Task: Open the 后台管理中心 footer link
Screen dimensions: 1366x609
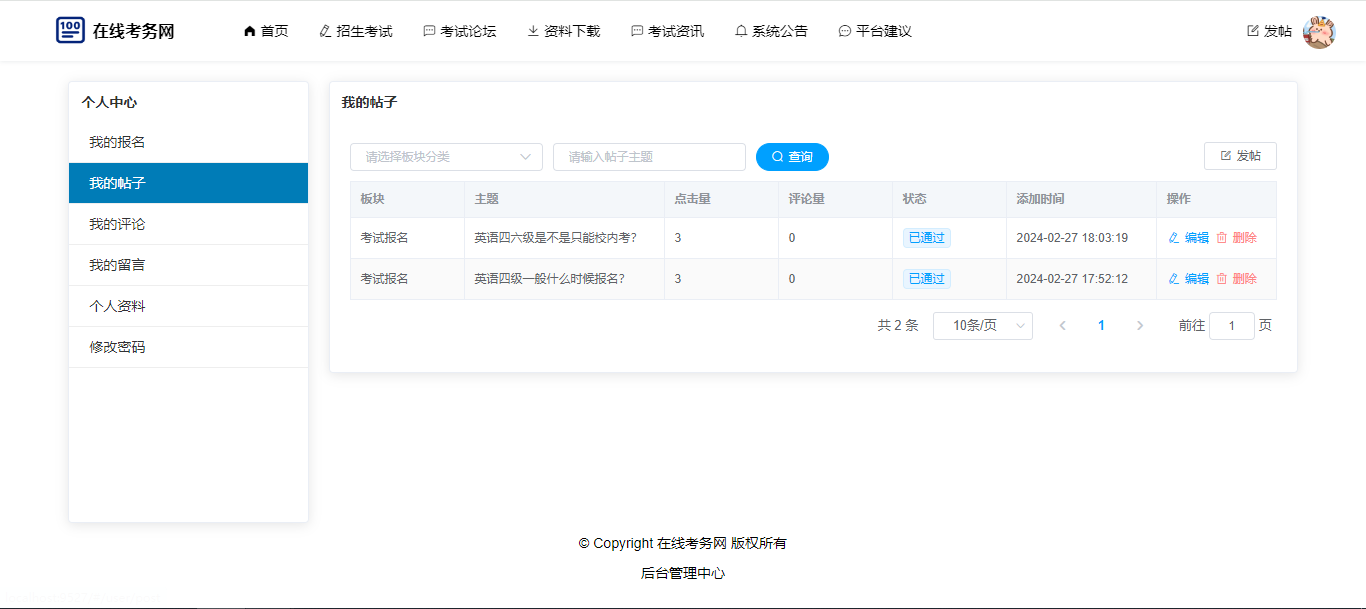Action: pos(683,573)
